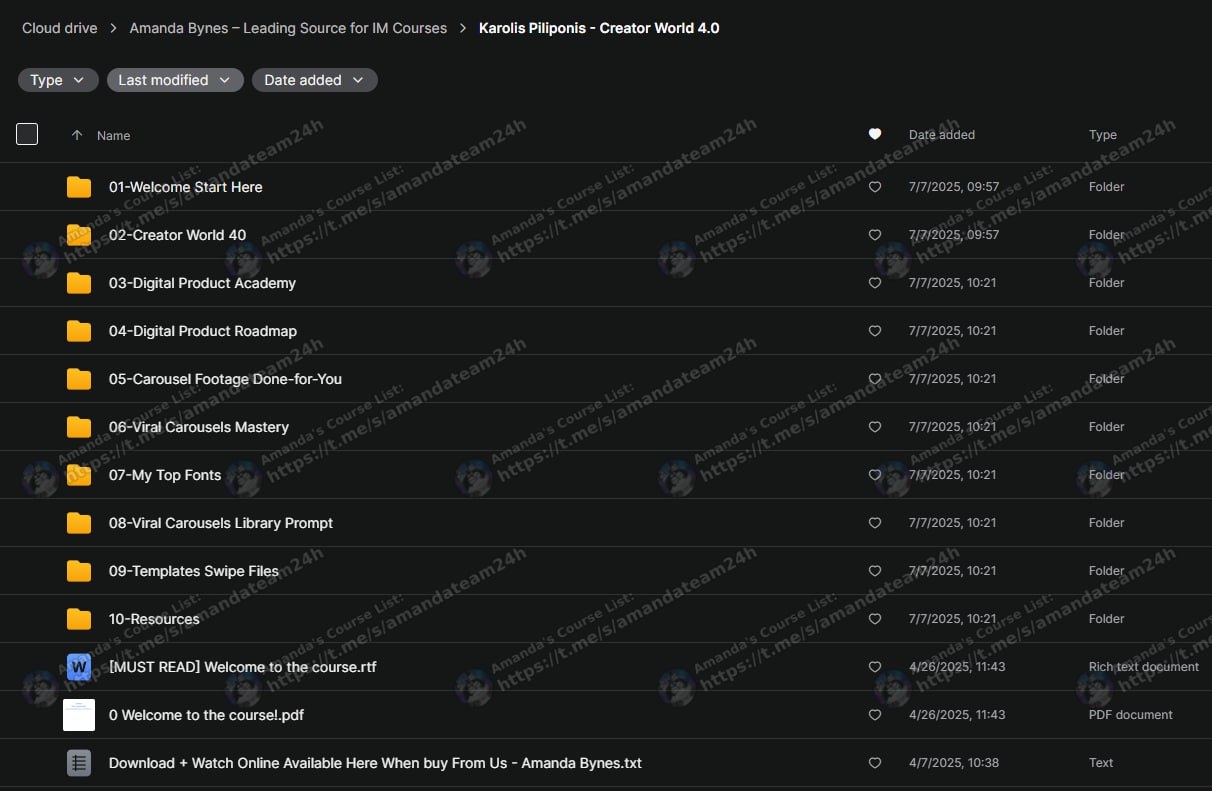1212x791 pixels.
Task: Go to Cloud drive in breadcrumb
Action: tap(60, 28)
